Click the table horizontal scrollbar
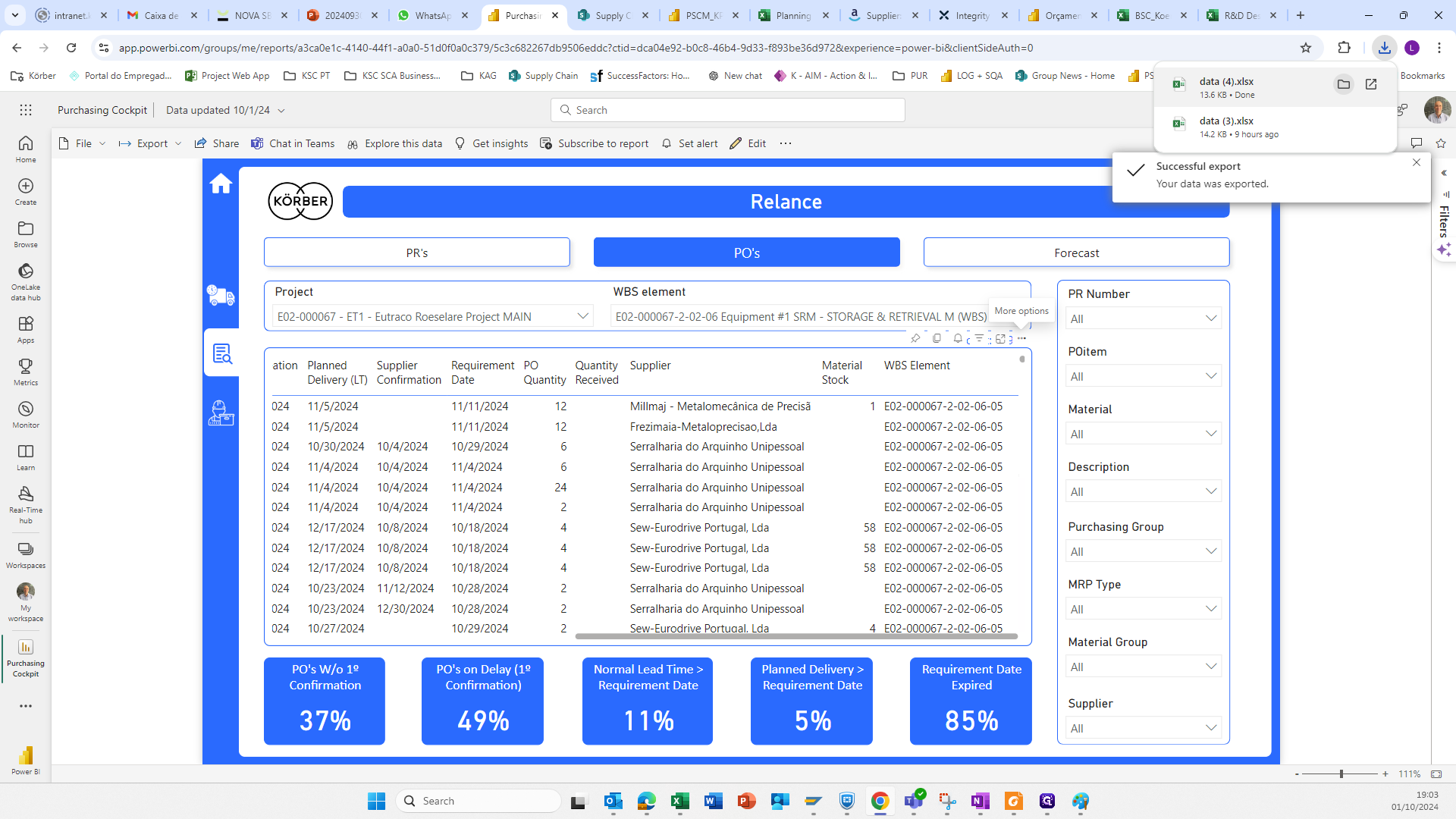Image resolution: width=1456 pixels, height=819 pixels. tap(796, 636)
